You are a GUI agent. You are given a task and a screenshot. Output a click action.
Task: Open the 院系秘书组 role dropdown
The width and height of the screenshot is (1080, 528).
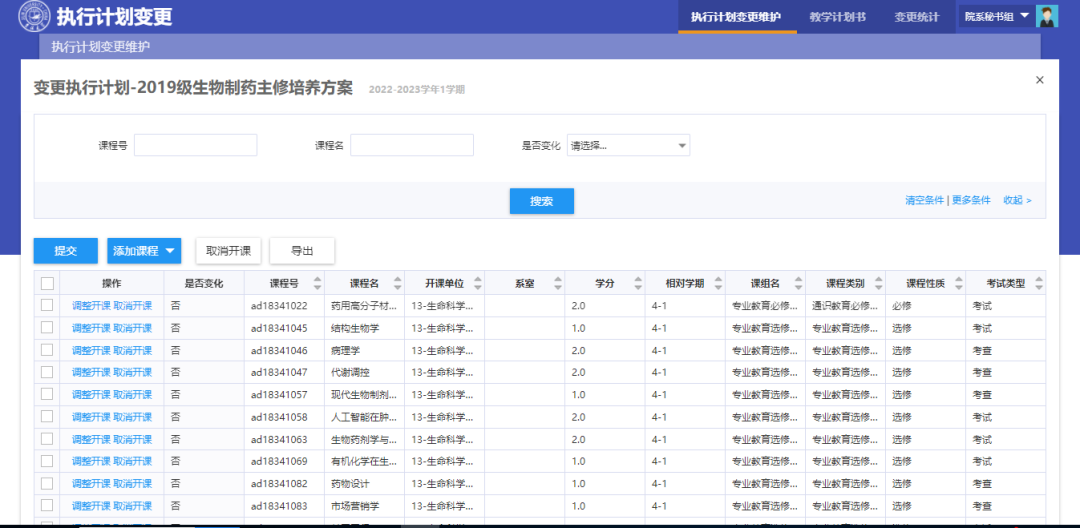click(x=995, y=17)
